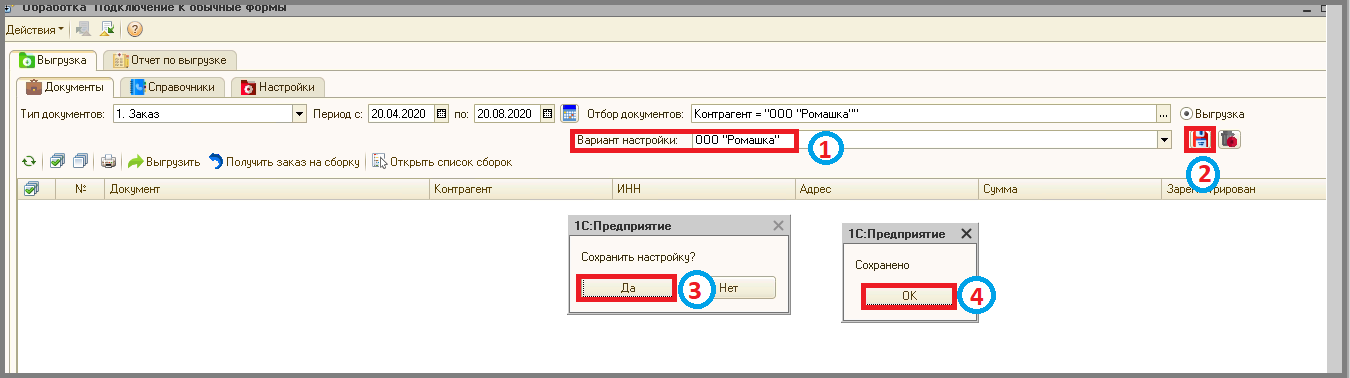
Task: Open the Действия menu
Action: click(x=35, y=30)
